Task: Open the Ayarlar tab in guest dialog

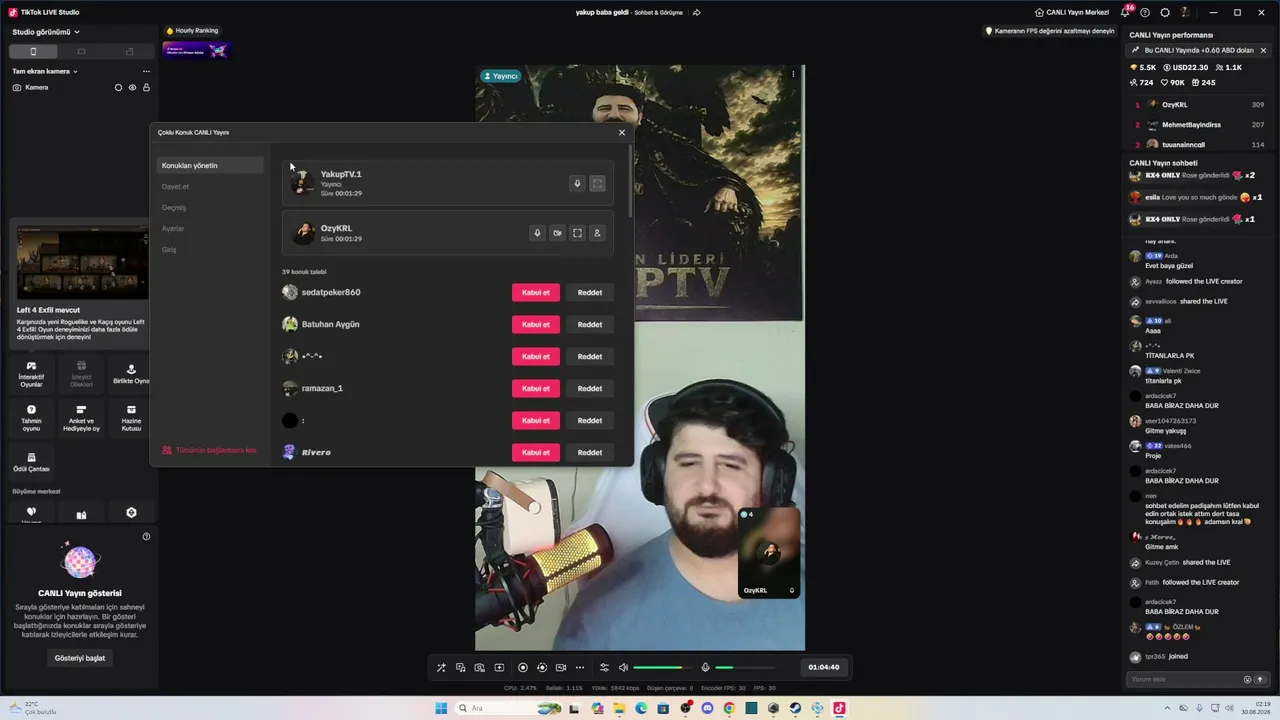Action: click(x=173, y=228)
